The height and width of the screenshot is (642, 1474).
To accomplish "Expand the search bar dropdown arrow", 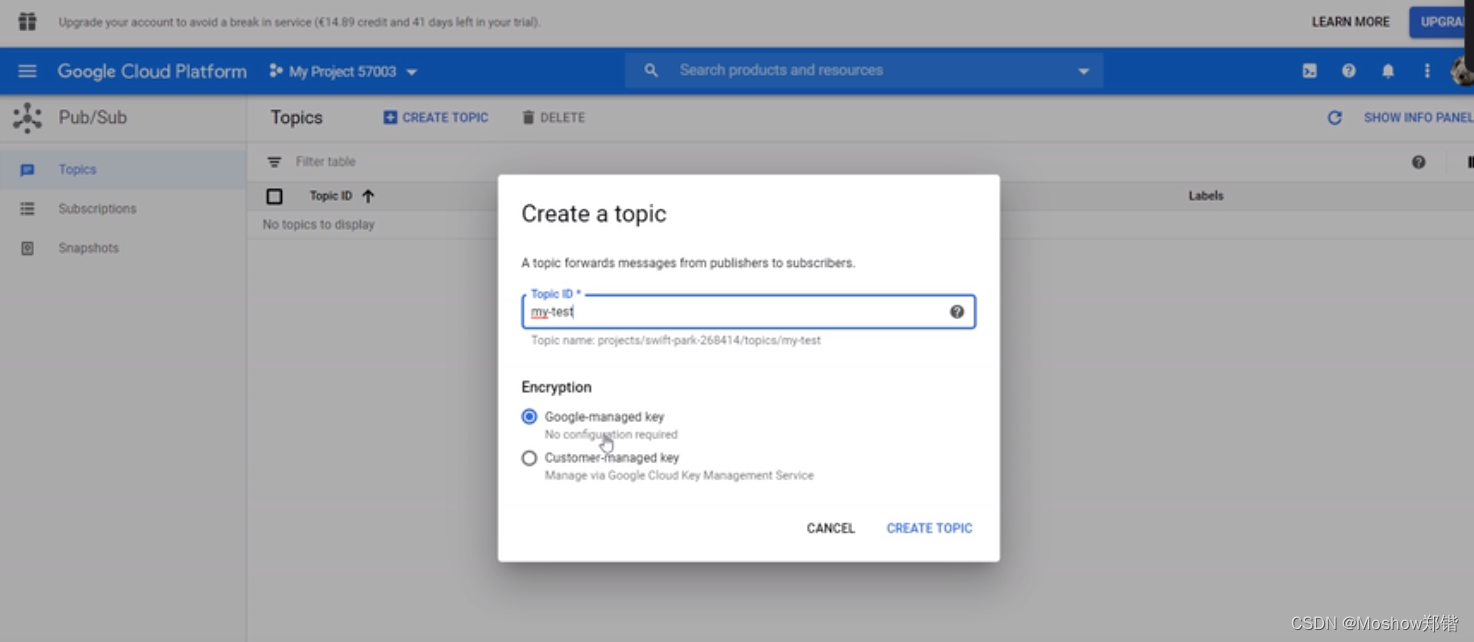I will (x=1083, y=72).
